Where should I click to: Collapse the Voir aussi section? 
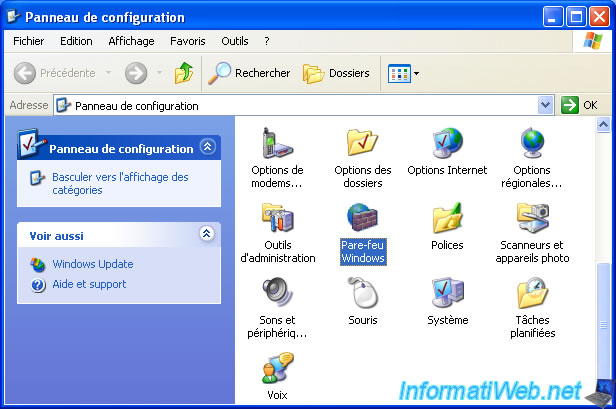[x=207, y=234]
